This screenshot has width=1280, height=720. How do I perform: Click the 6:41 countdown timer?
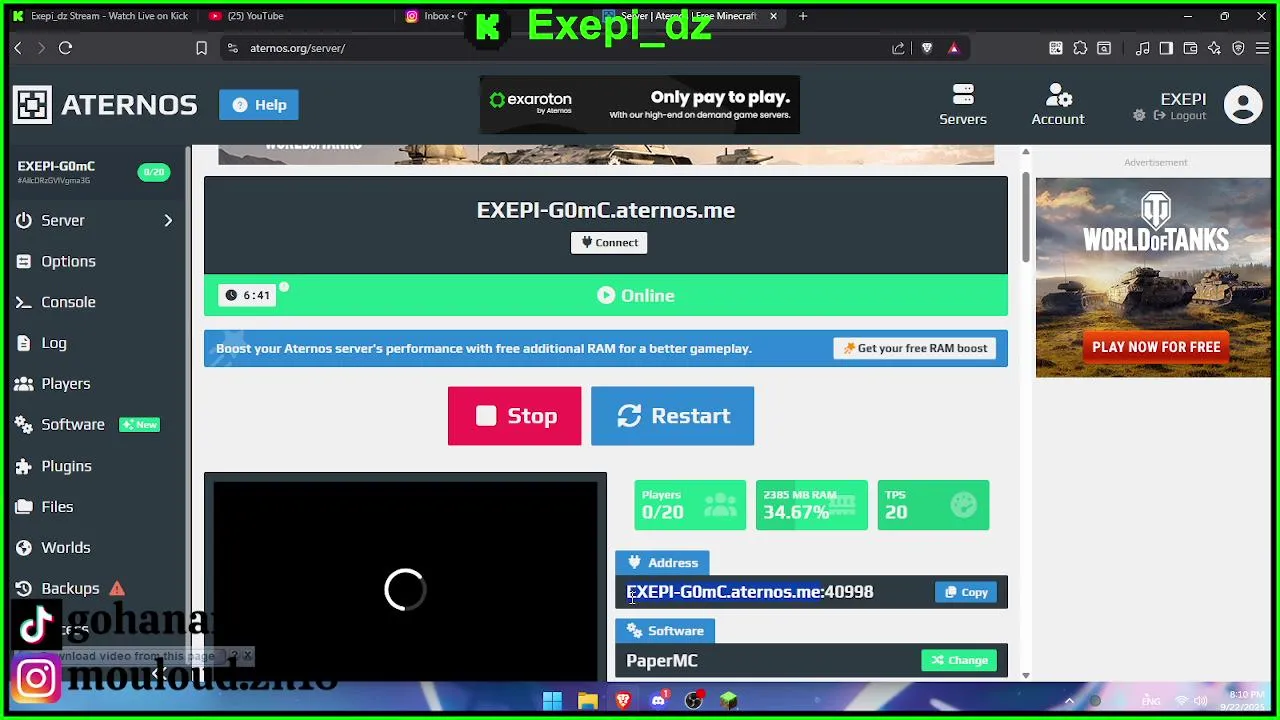[247, 295]
